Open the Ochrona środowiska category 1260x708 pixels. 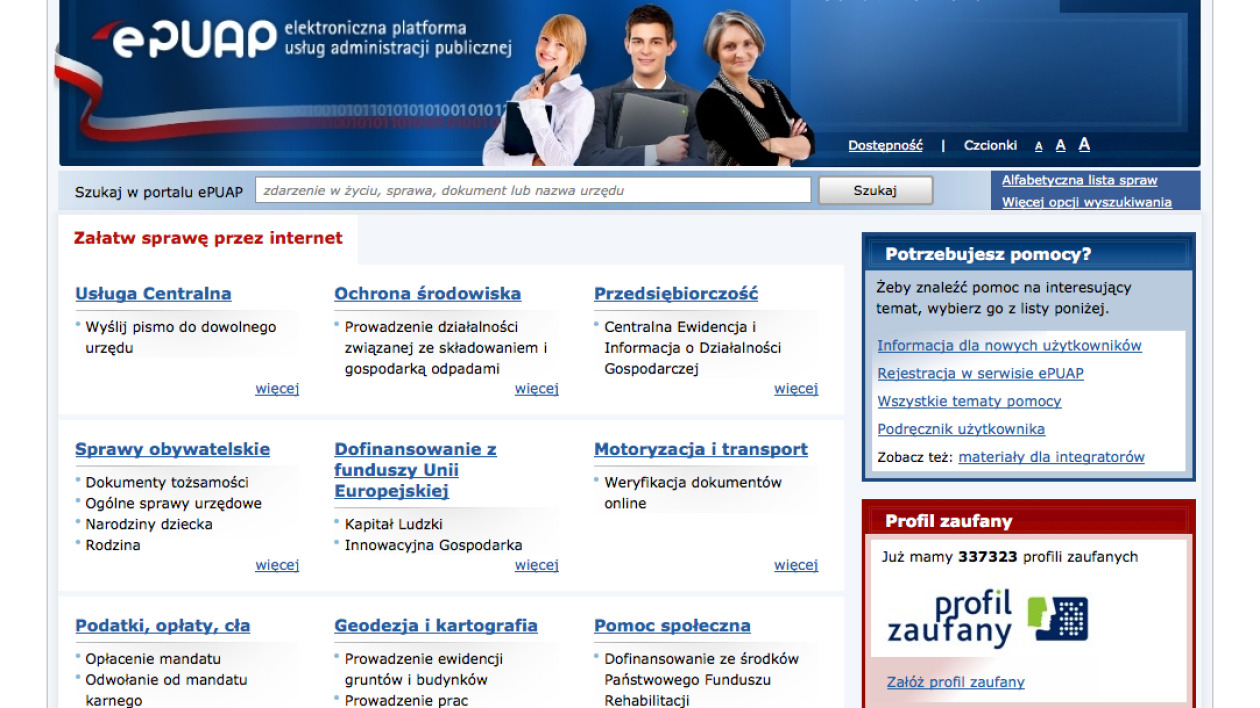pos(427,293)
